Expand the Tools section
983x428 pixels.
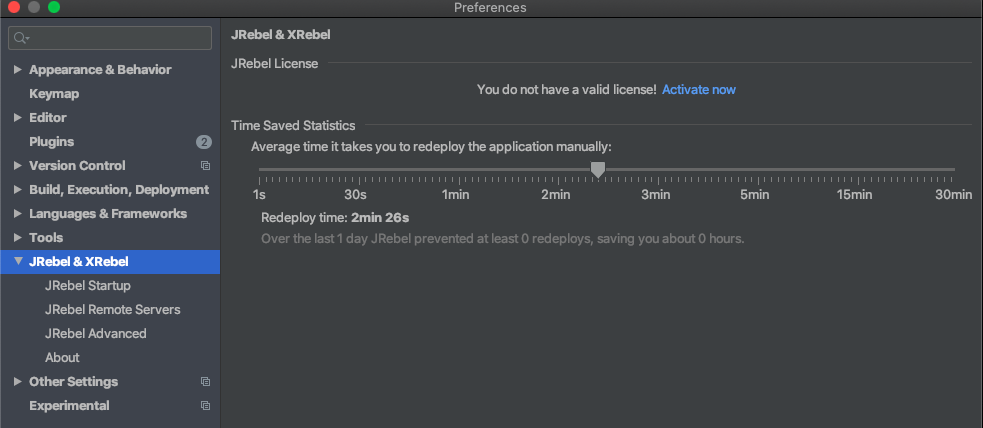coord(17,238)
